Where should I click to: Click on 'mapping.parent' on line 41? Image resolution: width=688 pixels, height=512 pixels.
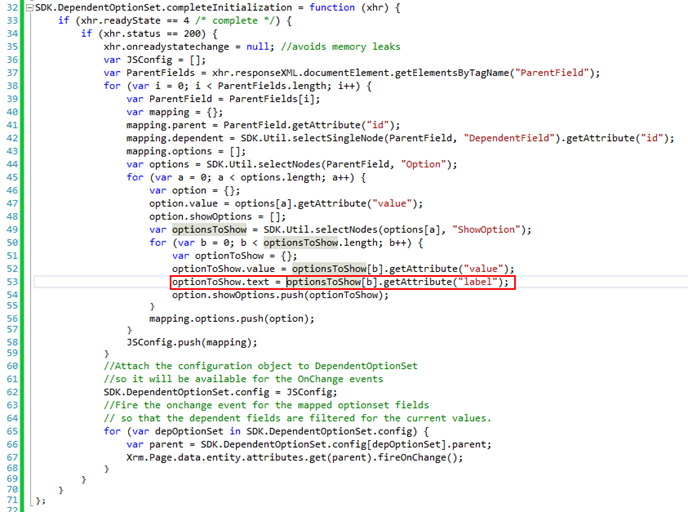click(166, 125)
